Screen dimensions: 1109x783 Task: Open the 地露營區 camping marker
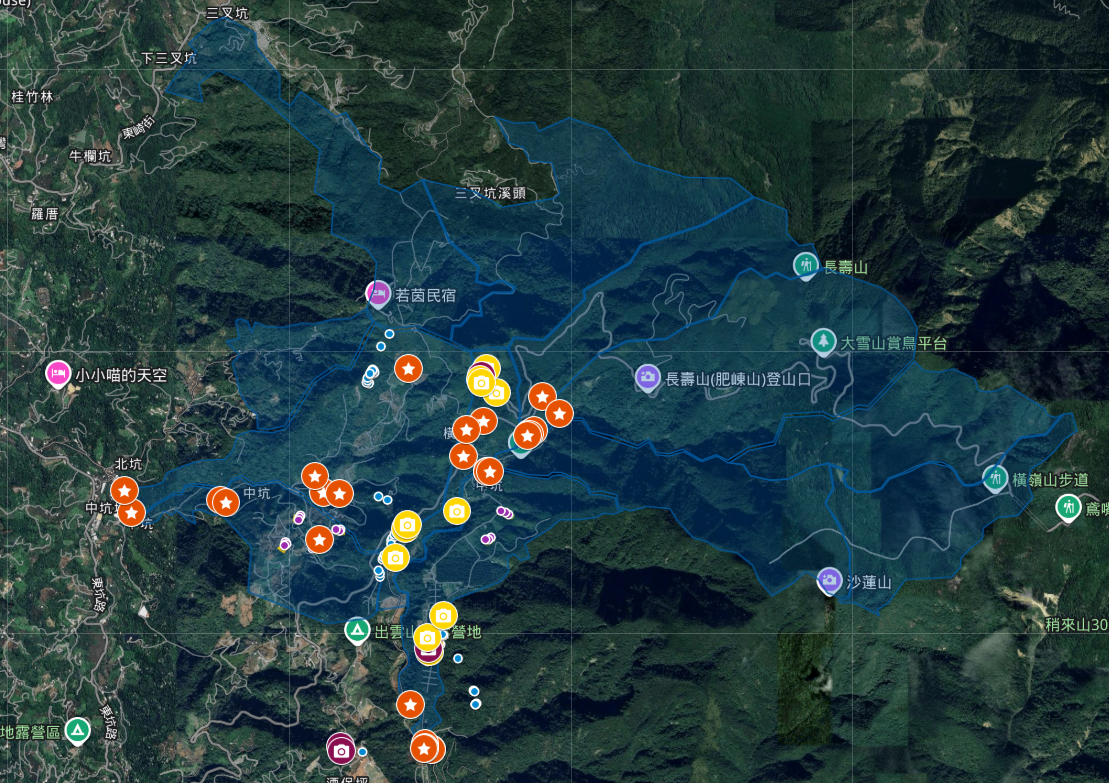77,731
